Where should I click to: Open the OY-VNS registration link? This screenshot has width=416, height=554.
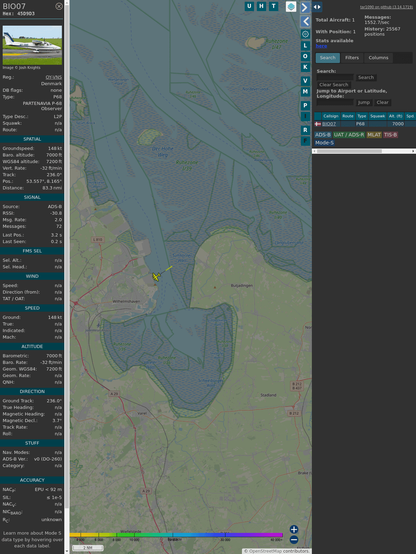pyautogui.click(x=53, y=77)
